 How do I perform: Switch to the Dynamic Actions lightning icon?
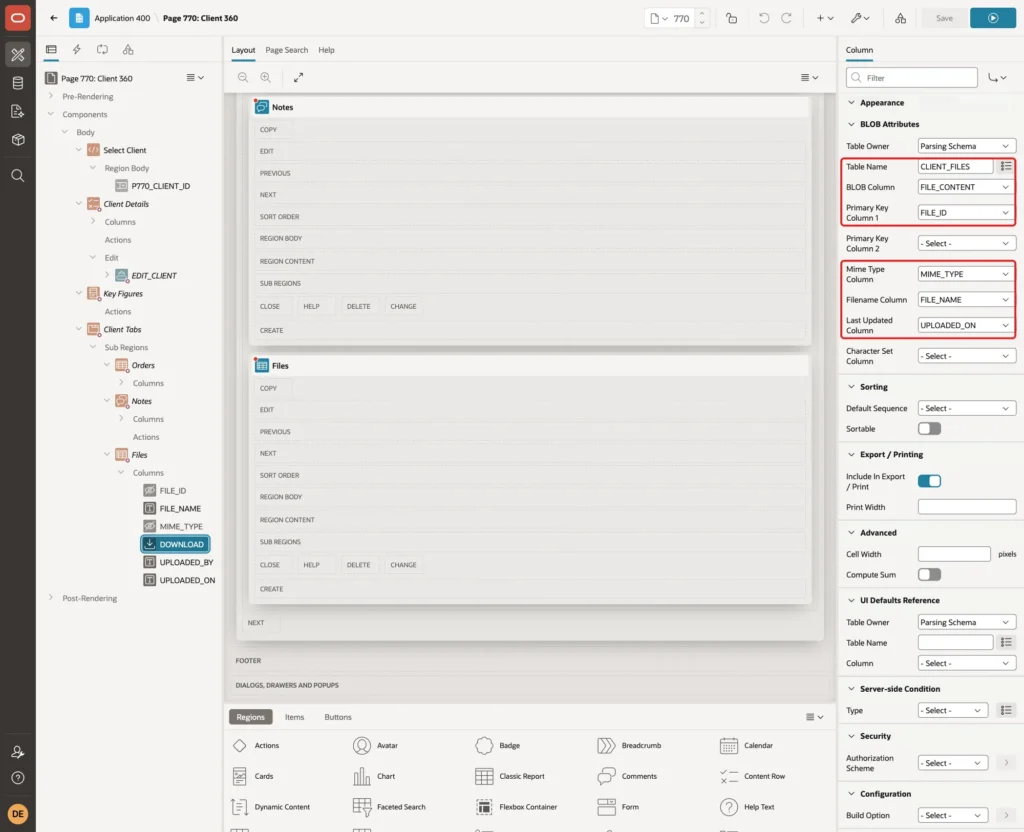[x=76, y=50]
